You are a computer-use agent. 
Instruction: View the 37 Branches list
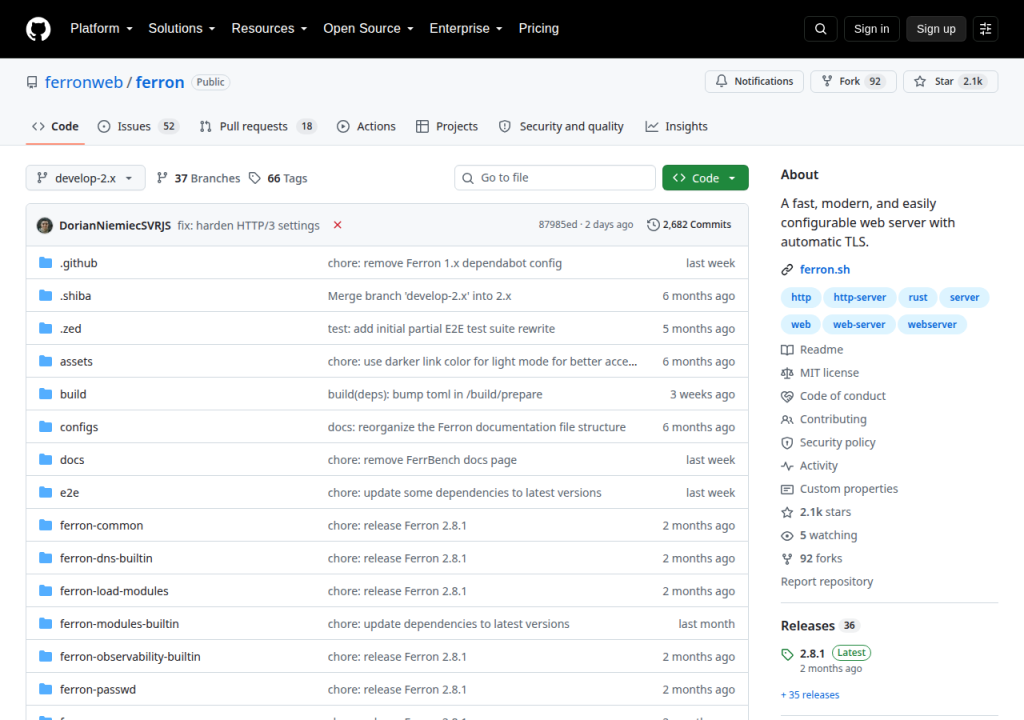pos(199,178)
